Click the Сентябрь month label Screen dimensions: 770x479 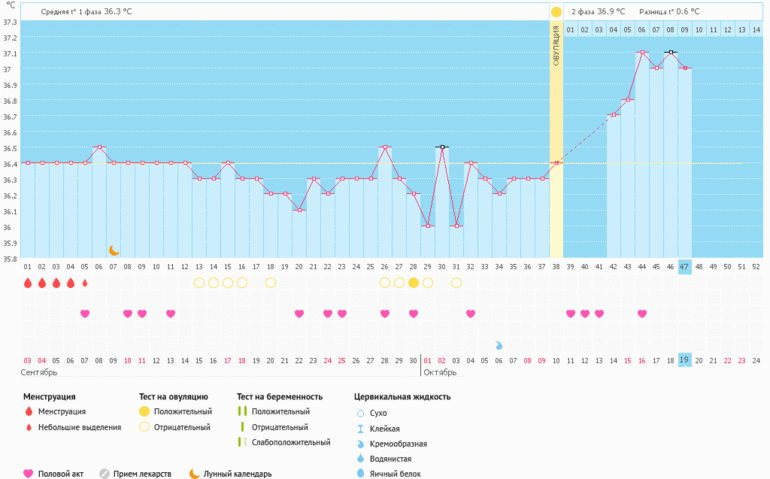pos(40,372)
